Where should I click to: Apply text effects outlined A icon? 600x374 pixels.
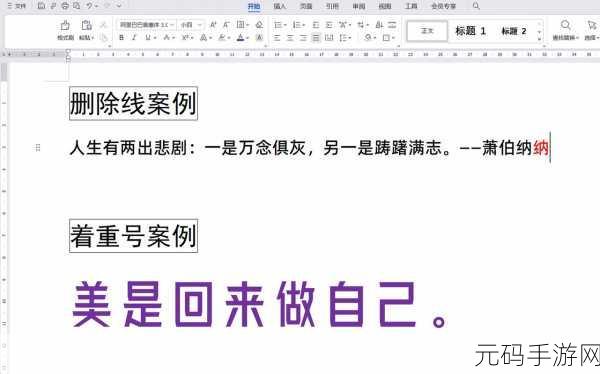point(204,38)
